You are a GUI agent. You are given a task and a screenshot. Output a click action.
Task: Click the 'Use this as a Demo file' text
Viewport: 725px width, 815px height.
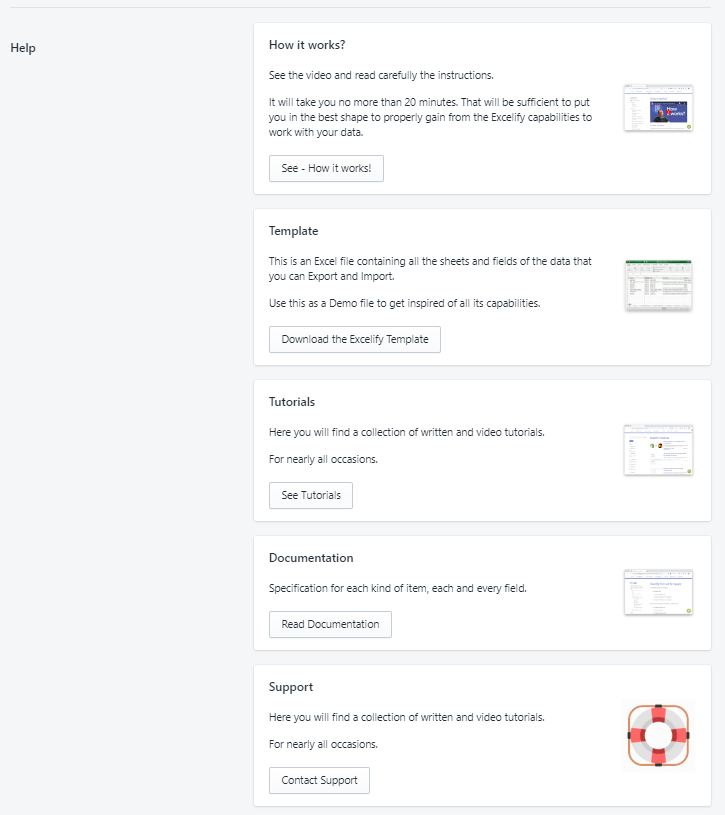pos(405,303)
